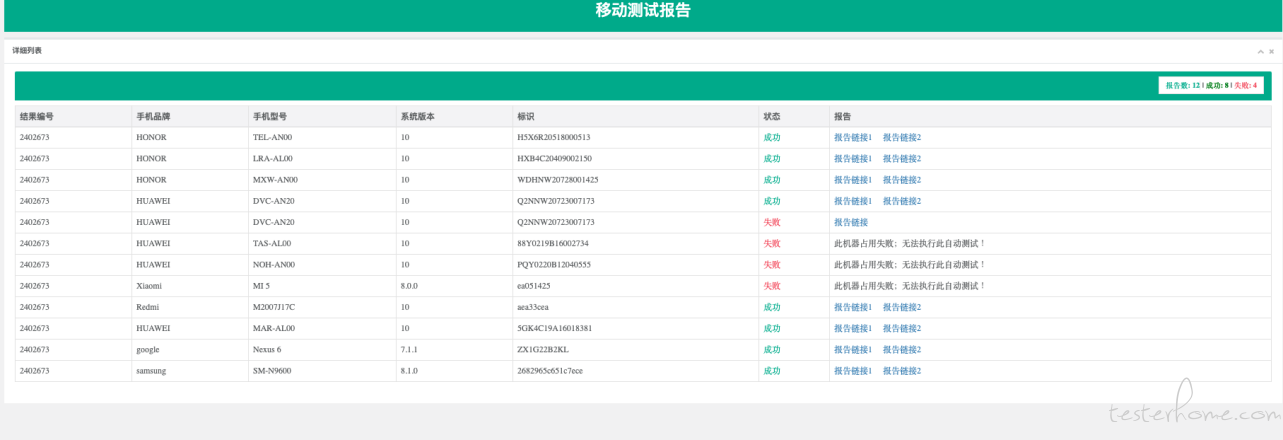Open 报告链接2 for Redmi M2007J17C
The width and height of the screenshot is (1283, 440).
click(x=902, y=307)
